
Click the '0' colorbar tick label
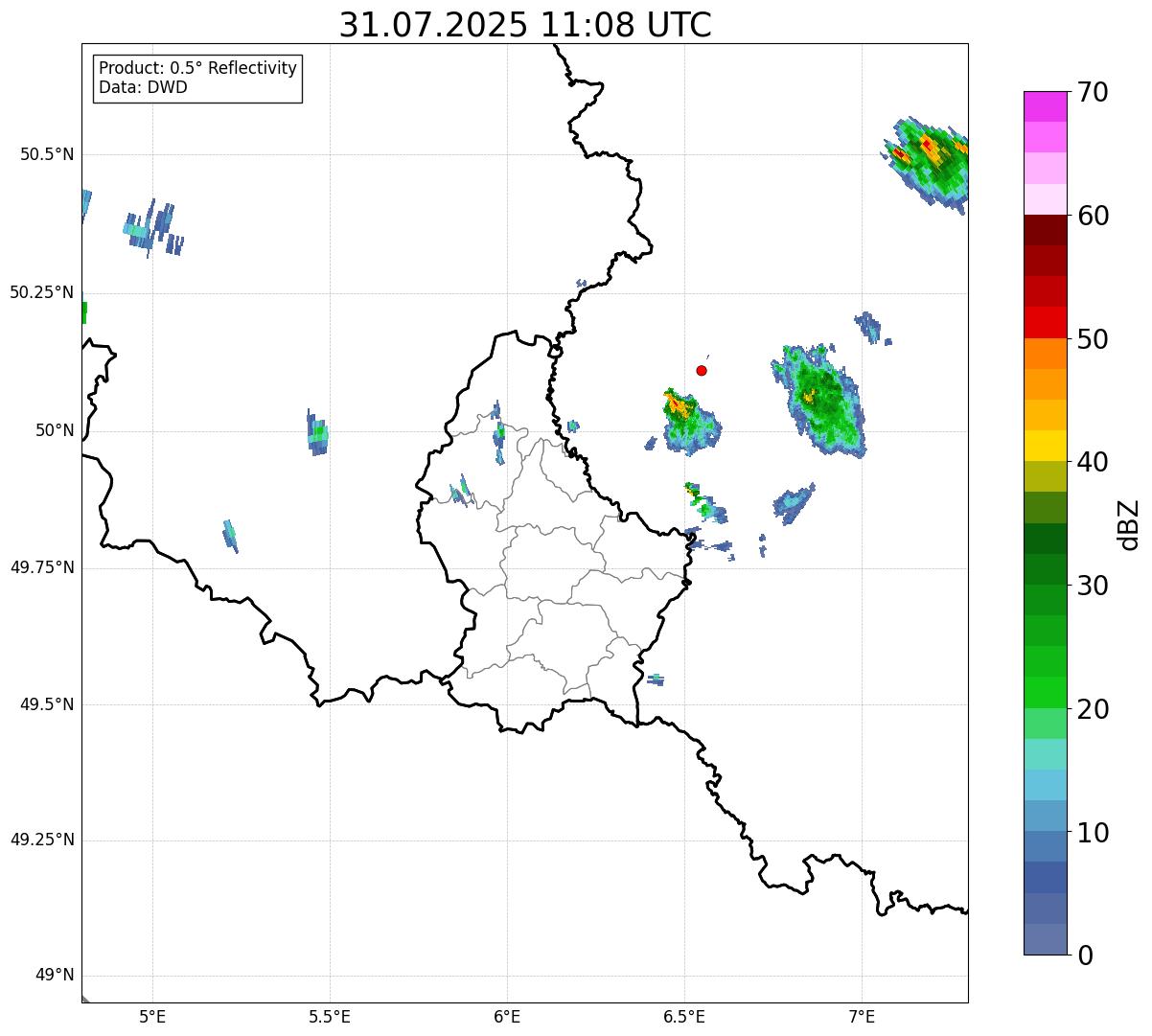point(1085,955)
